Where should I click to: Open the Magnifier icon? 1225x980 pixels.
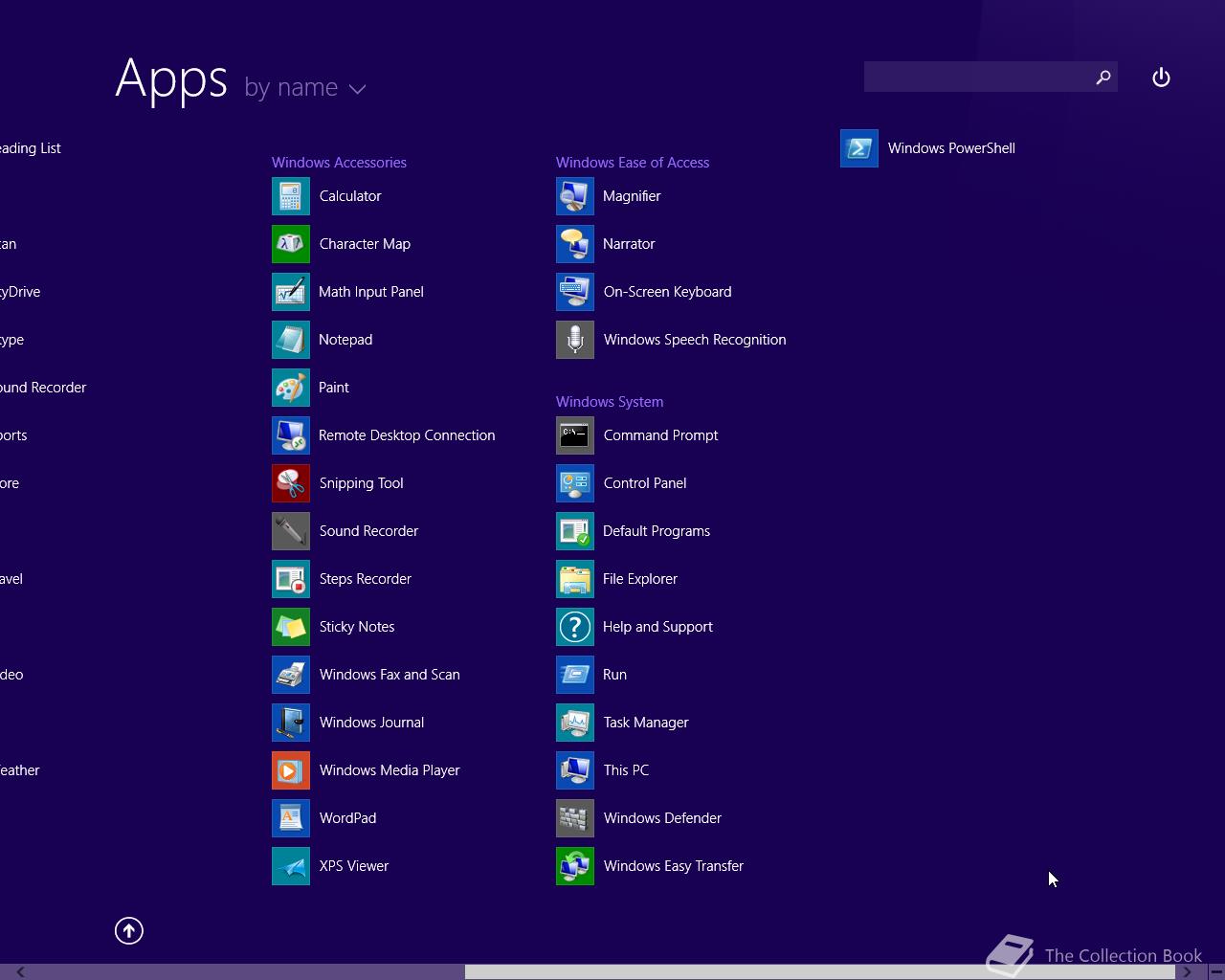point(575,196)
